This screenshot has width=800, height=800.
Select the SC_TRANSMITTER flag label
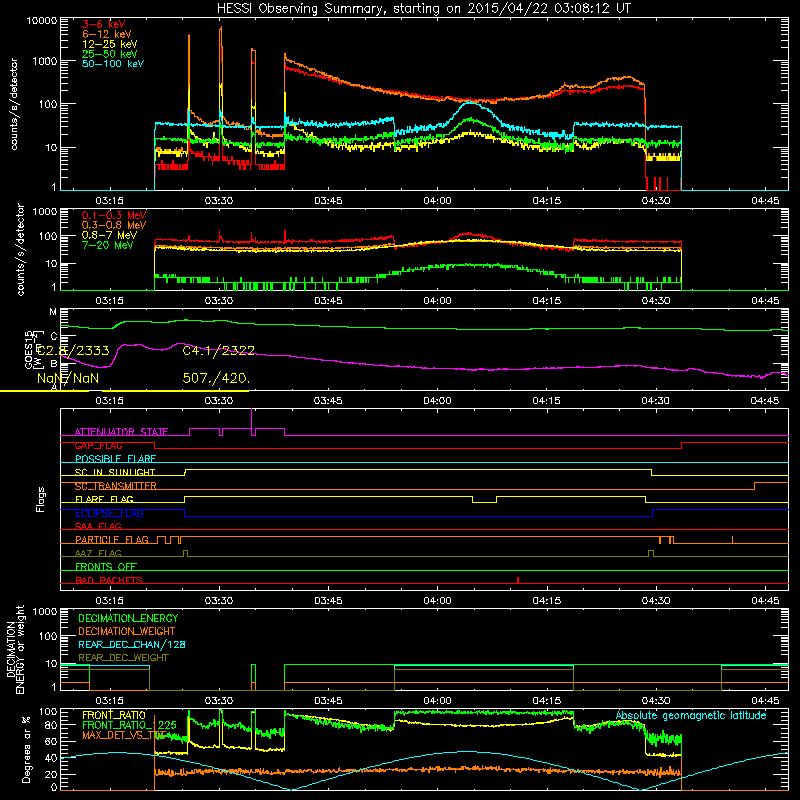tap(116, 486)
